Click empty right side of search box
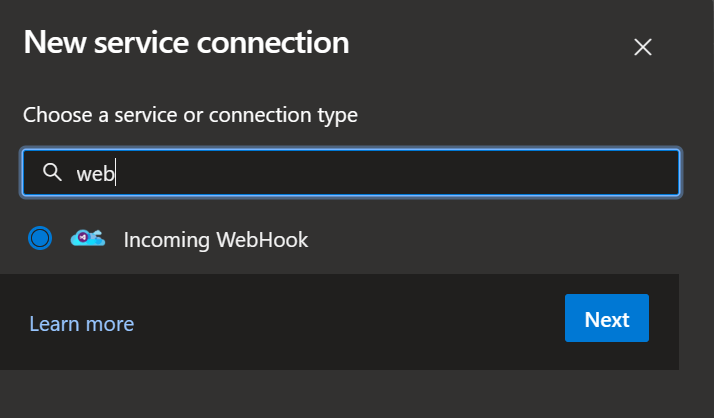Image resolution: width=714 pixels, height=418 pixels. pos(550,173)
